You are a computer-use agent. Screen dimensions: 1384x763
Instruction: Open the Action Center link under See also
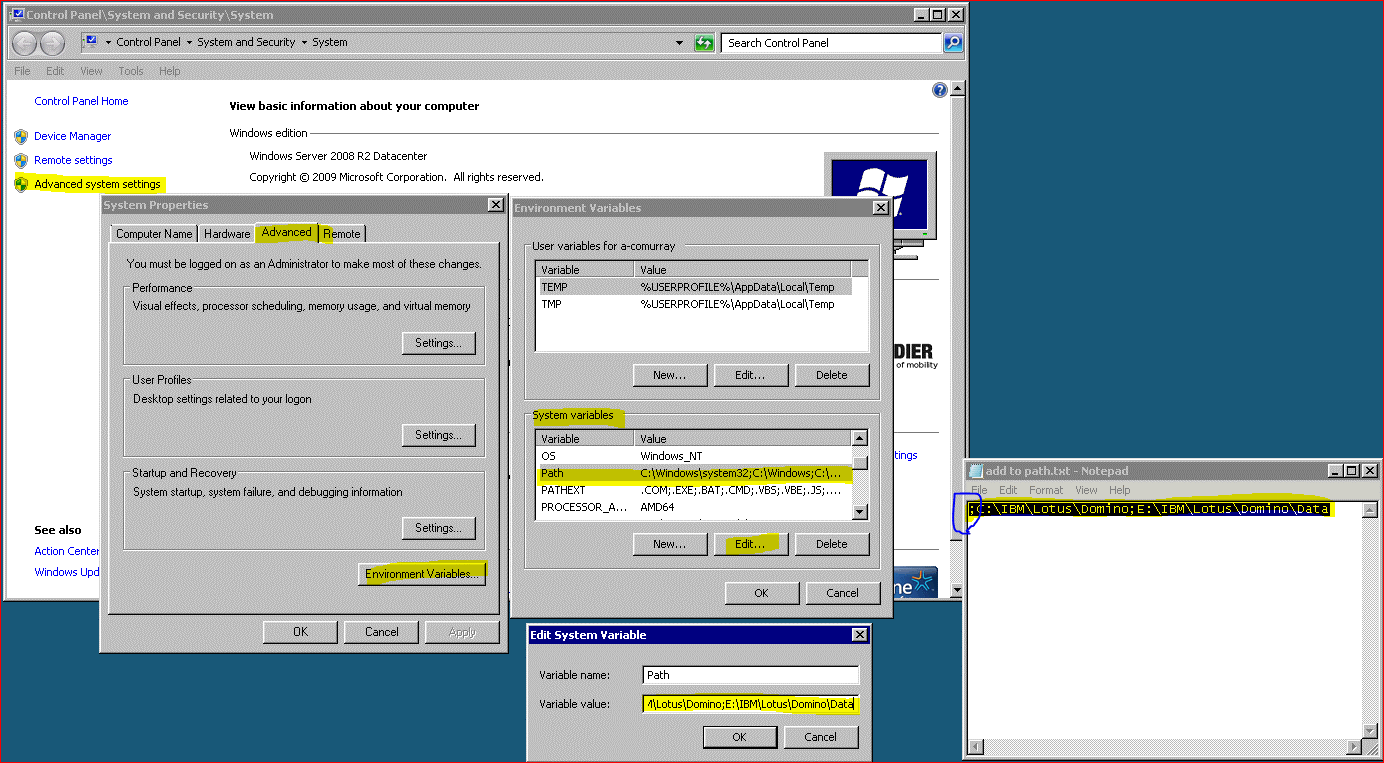(x=67, y=551)
